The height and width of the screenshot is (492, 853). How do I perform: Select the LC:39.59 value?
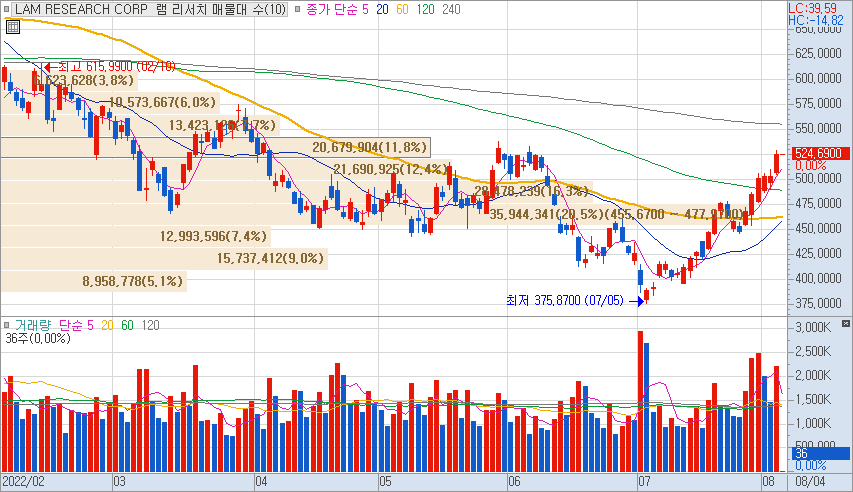click(813, 8)
